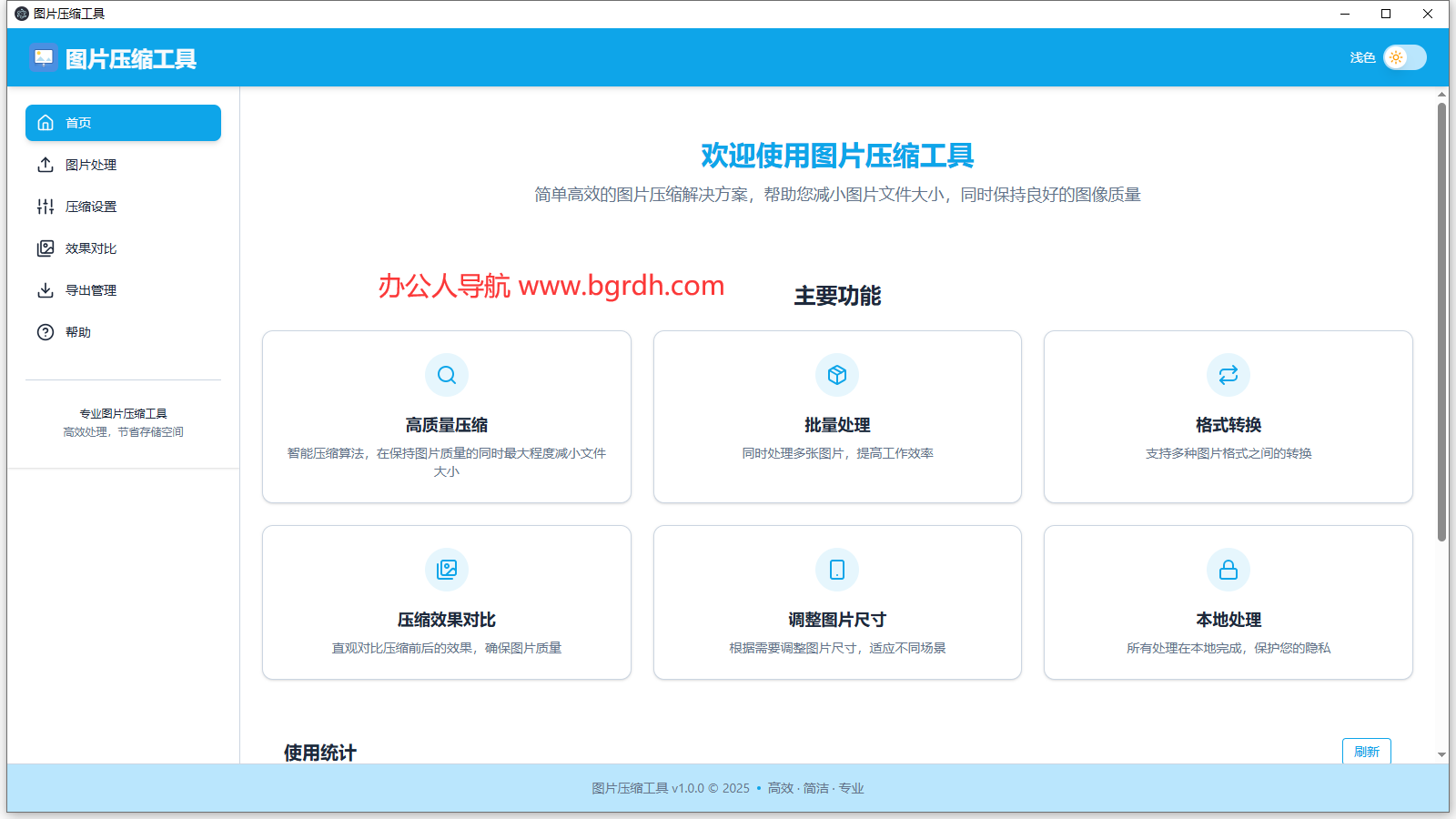Select the upload icon for 图片处理

[x=45, y=165]
